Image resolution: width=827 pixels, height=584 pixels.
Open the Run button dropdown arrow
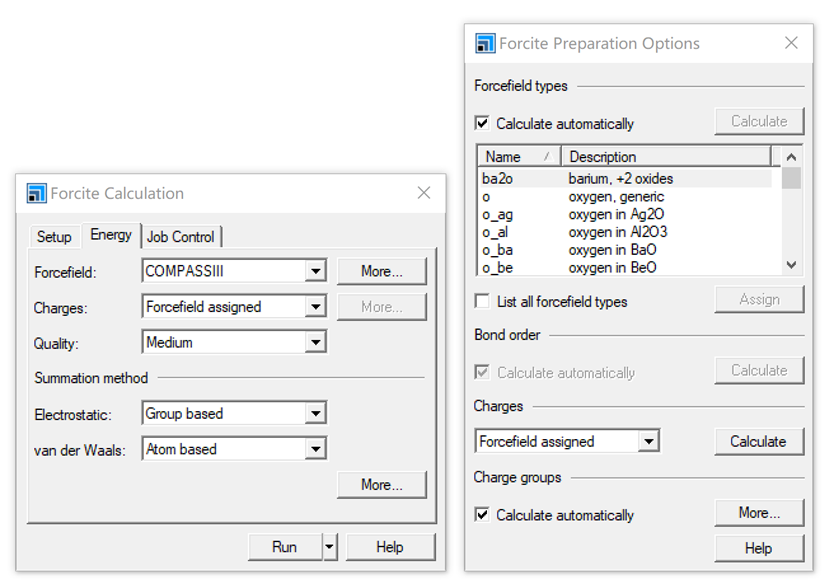330,547
